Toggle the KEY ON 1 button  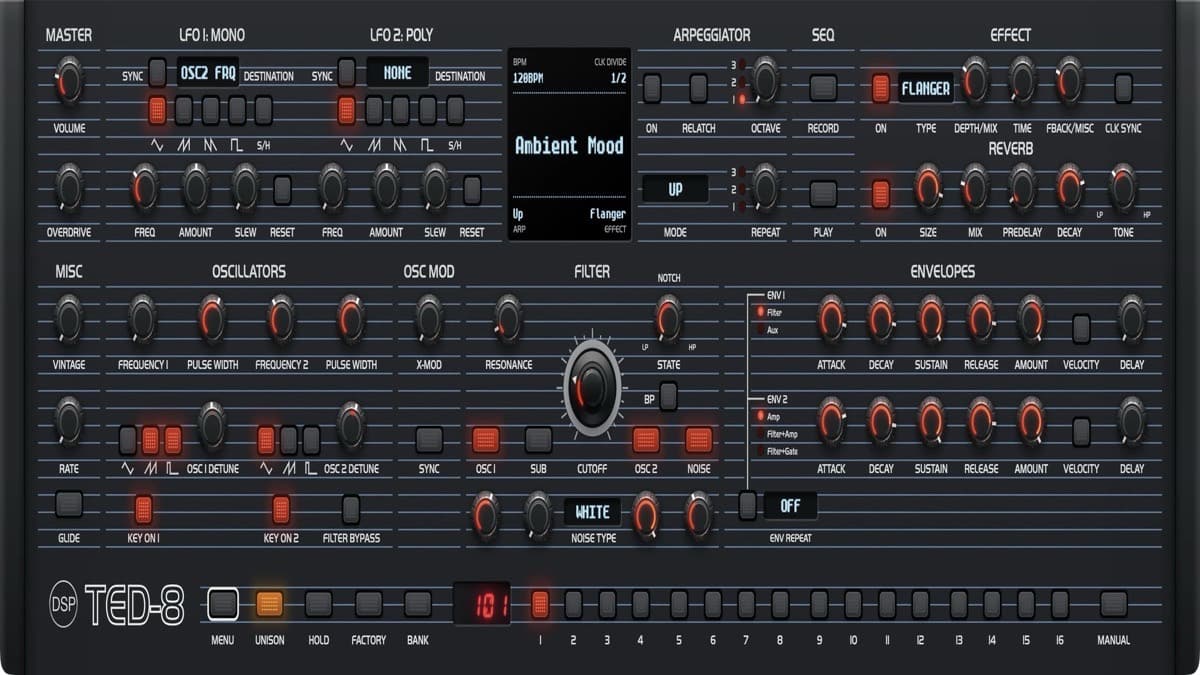143,510
